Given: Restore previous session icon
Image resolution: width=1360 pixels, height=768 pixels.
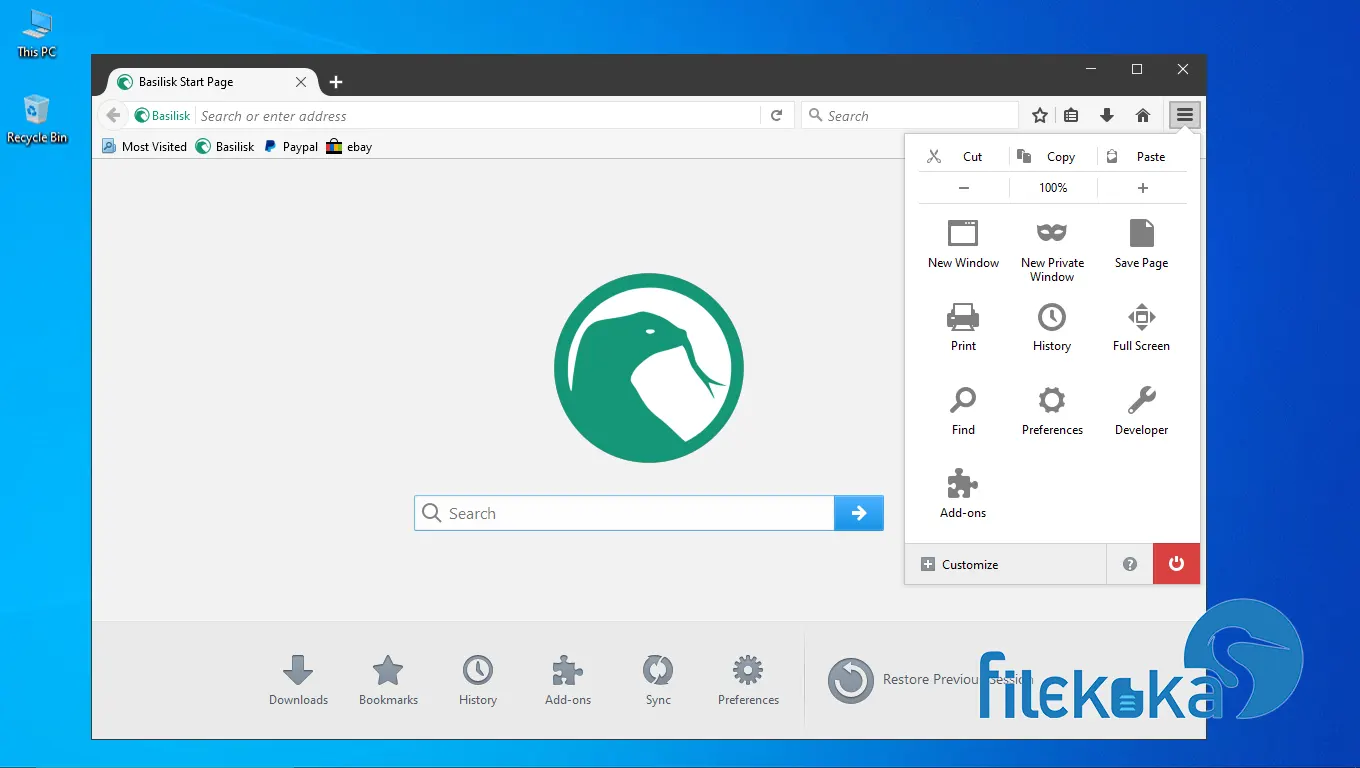Looking at the screenshot, I should tap(851, 680).
